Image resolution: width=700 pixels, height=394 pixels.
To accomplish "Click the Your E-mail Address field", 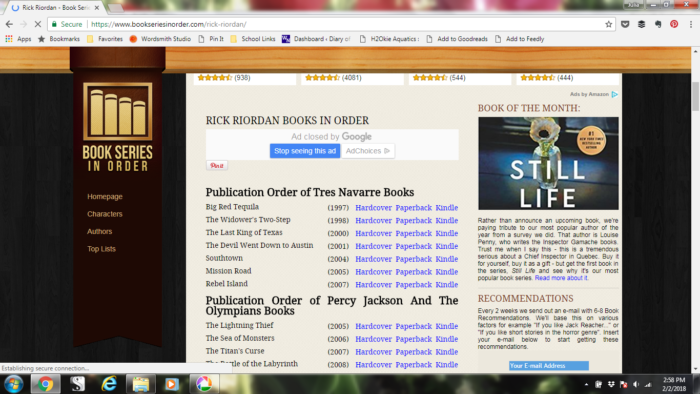I will click(x=549, y=365).
